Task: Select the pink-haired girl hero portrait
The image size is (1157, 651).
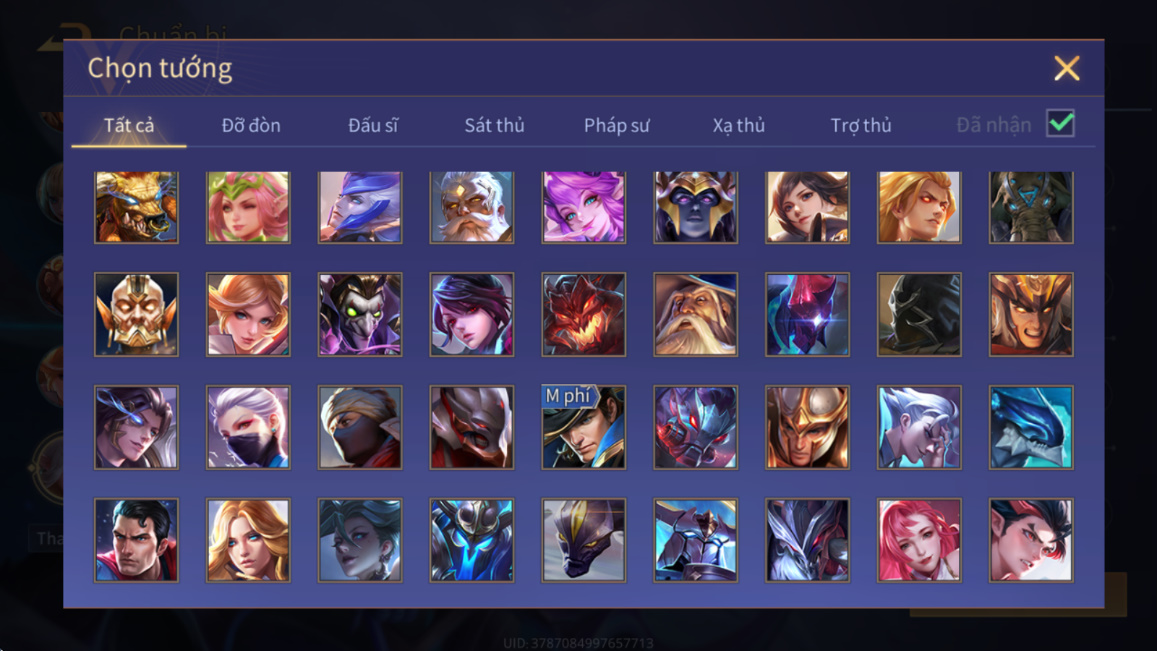Action: (x=919, y=540)
